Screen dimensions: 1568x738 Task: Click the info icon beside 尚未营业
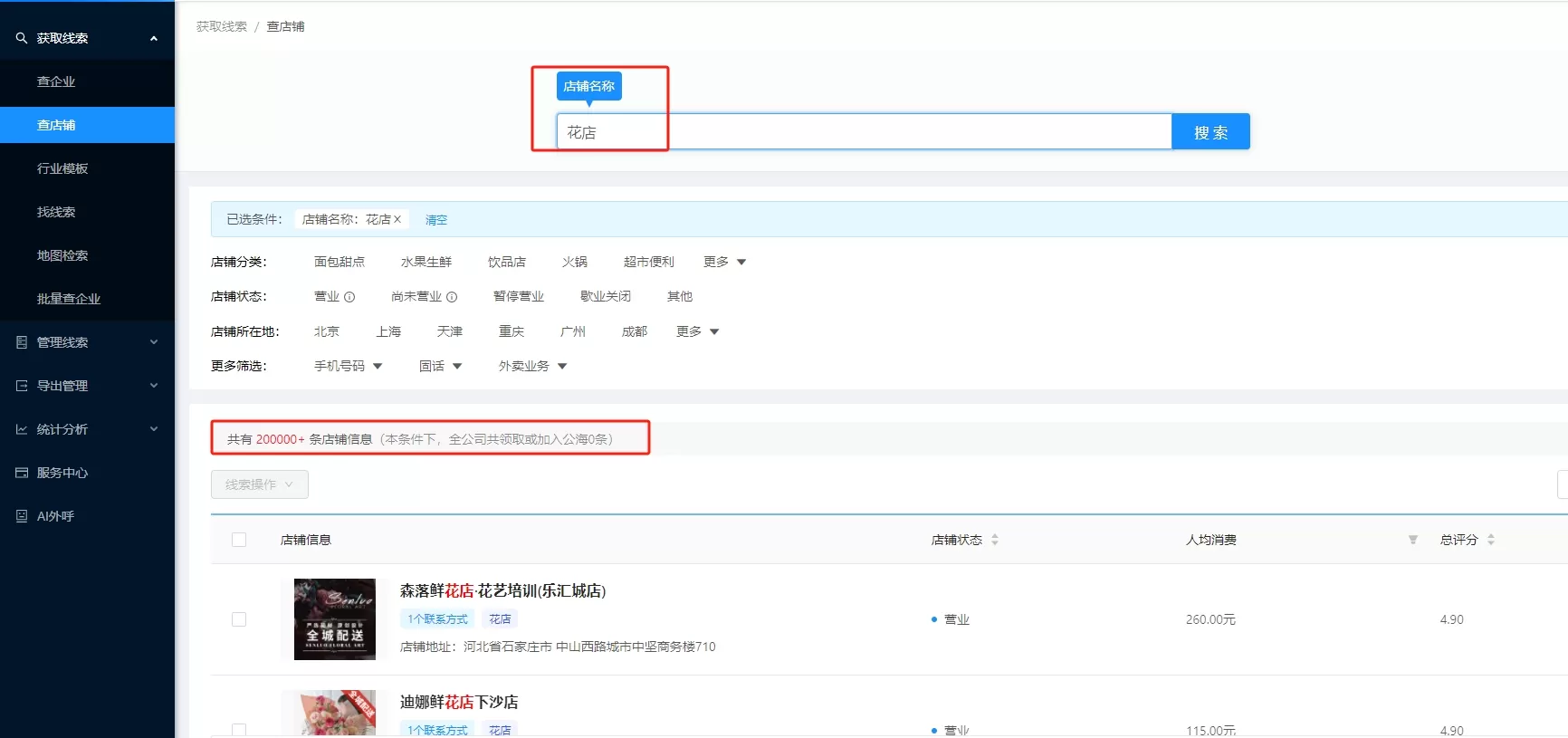tap(452, 297)
